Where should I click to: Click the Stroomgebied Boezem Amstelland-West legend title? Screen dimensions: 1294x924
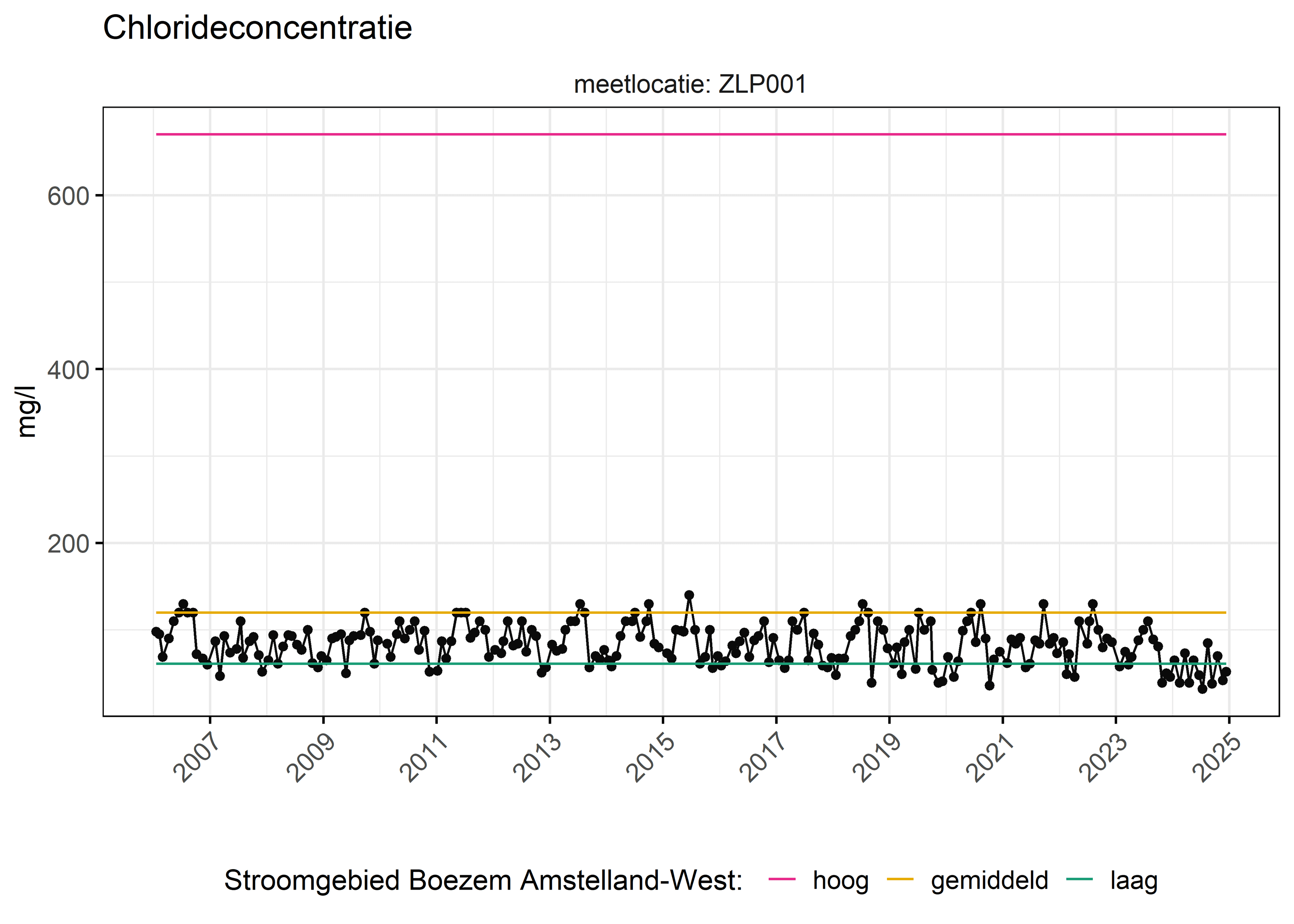484,880
